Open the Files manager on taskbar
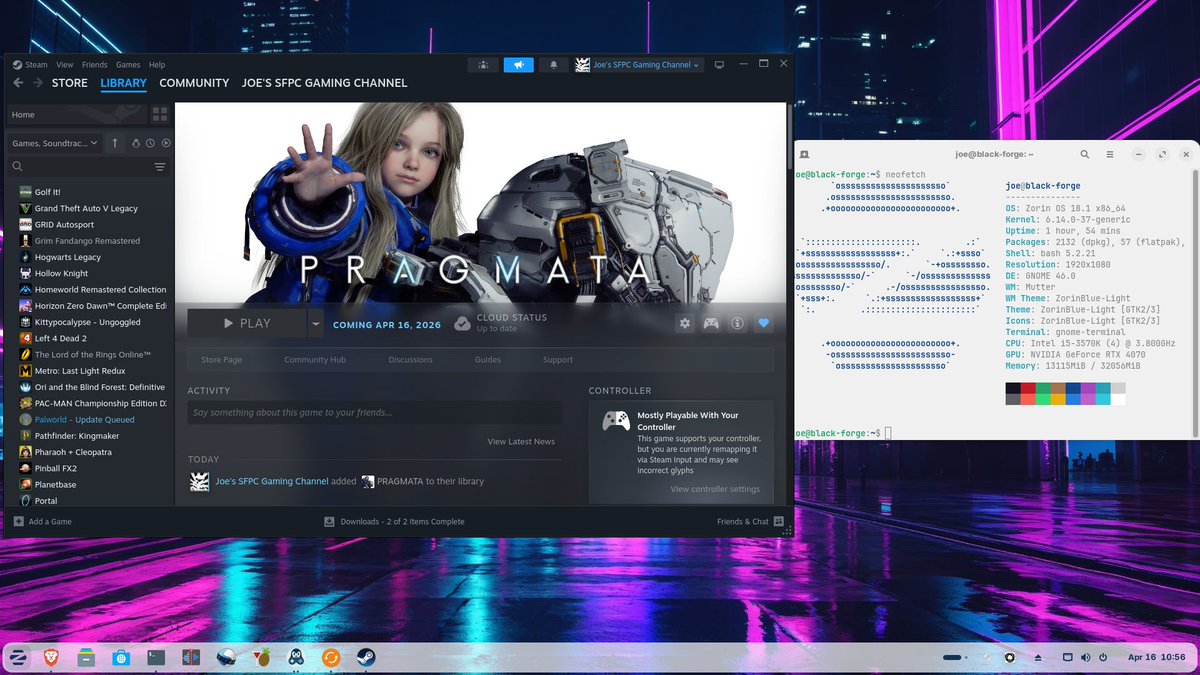The height and width of the screenshot is (675, 1200). pos(86,657)
